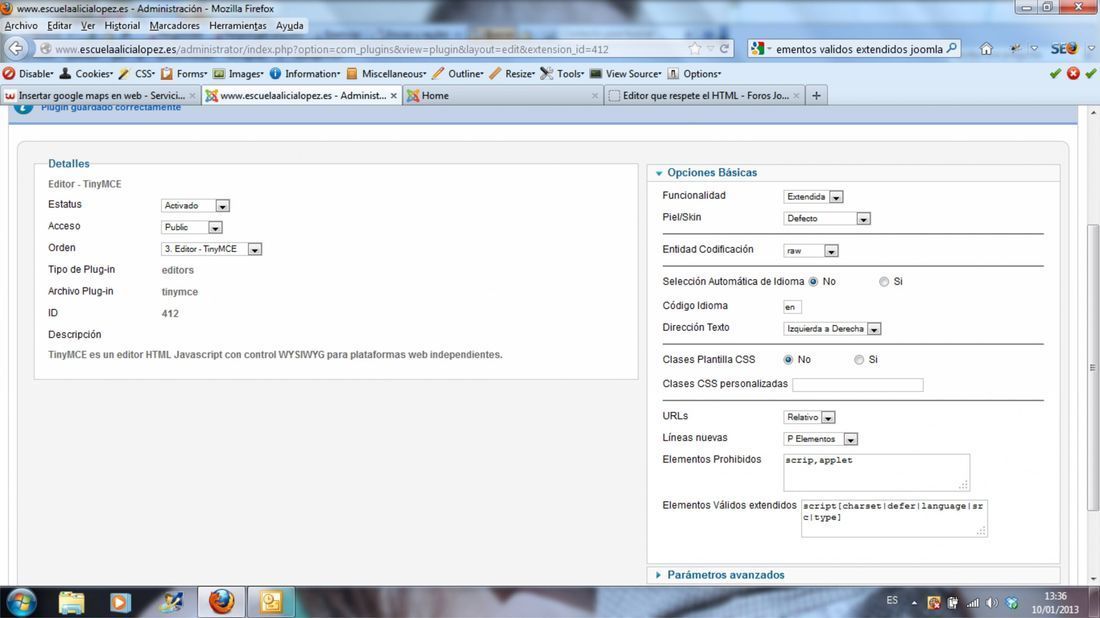The image size is (1100, 618).
Task: Open the Archivo menu
Action: [x=21, y=26]
